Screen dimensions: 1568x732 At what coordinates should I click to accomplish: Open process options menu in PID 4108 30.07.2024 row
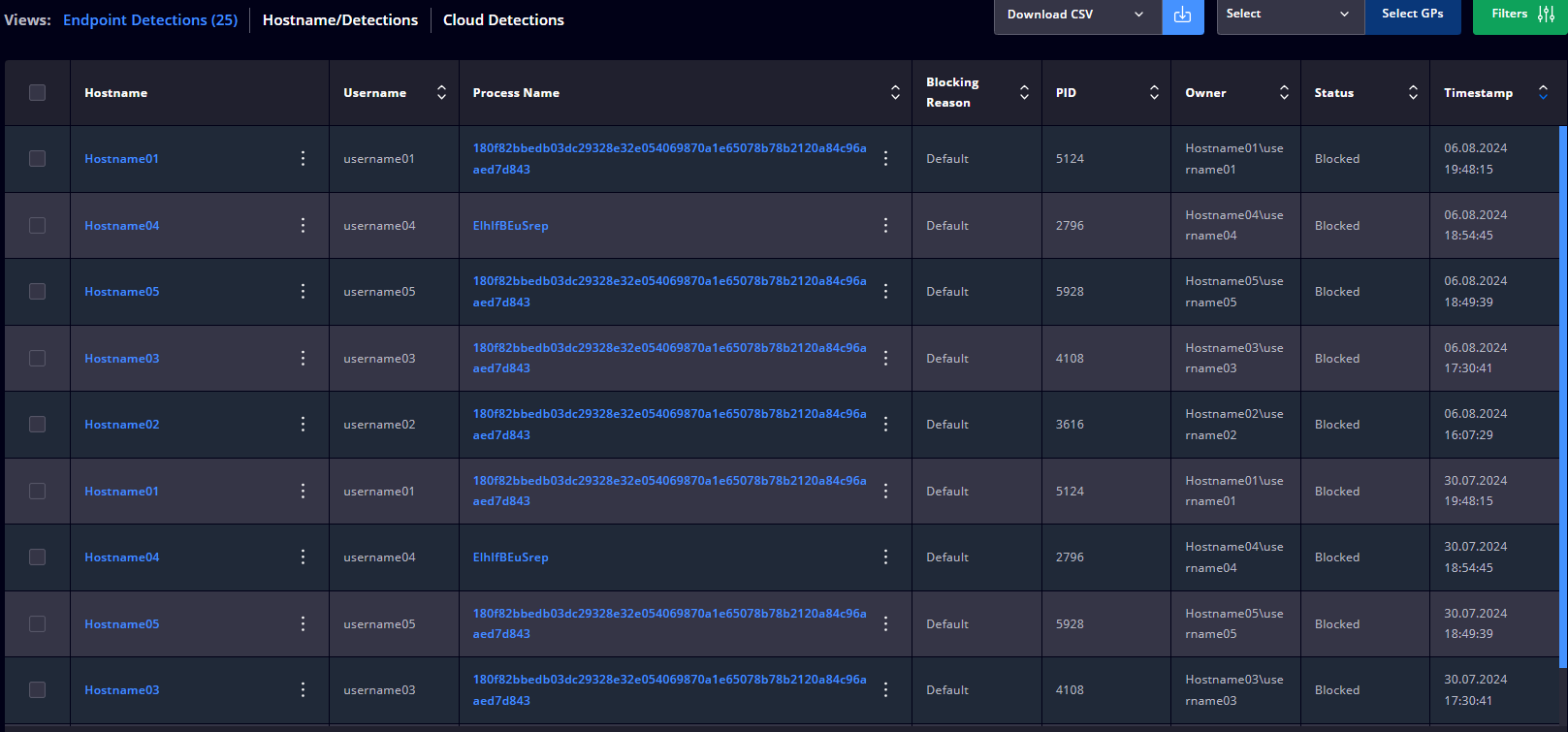coord(885,689)
